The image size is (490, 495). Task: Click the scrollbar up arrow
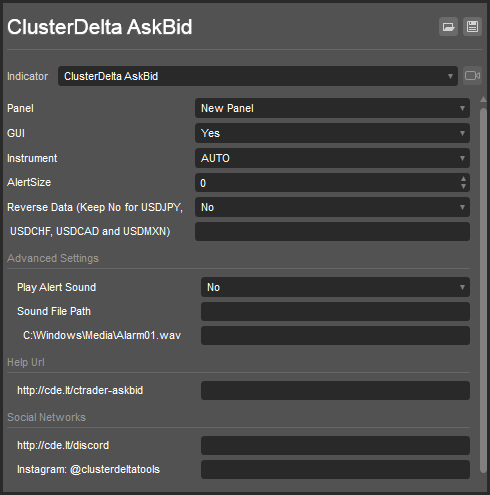[483, 99]
